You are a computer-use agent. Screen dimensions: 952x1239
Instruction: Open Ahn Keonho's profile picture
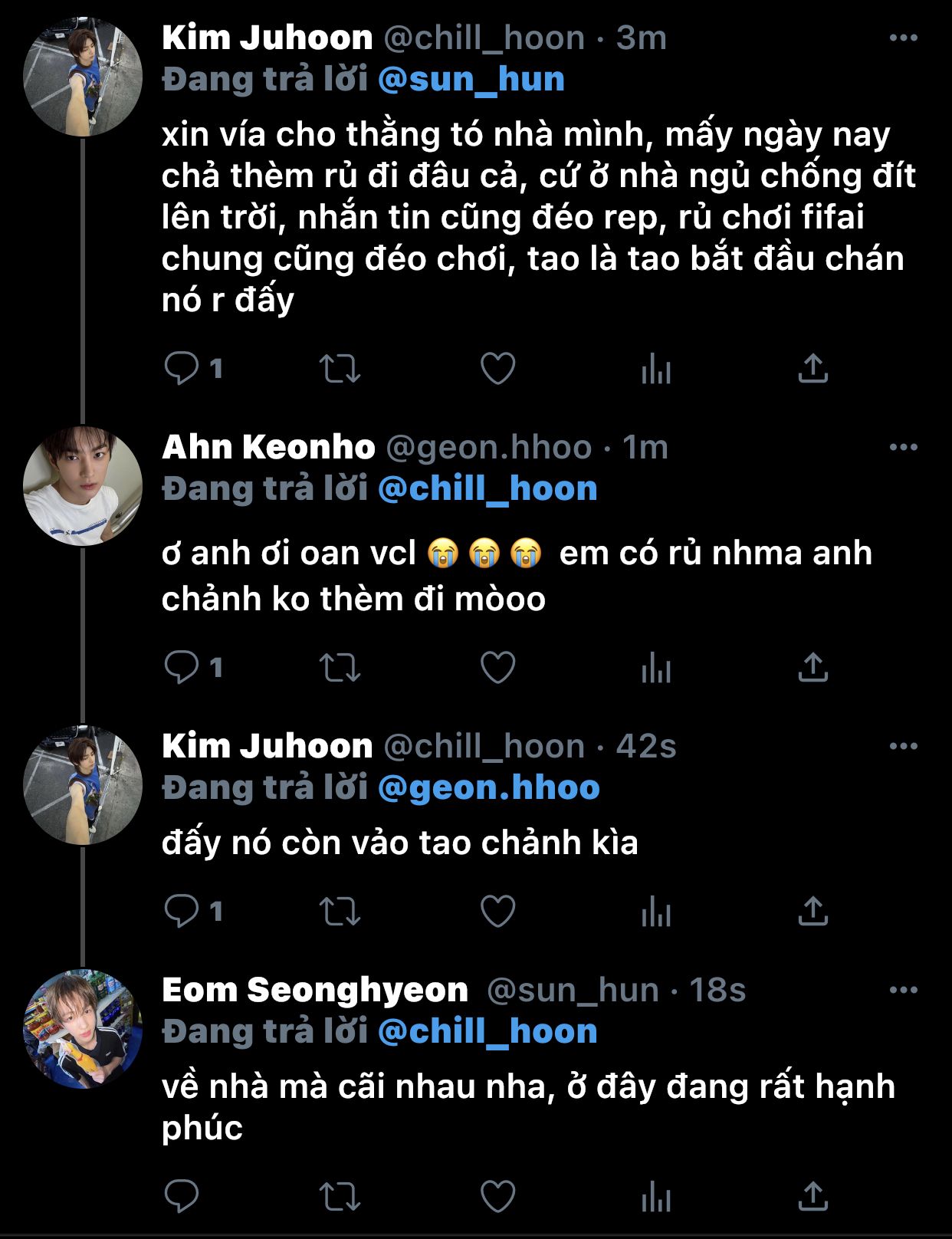click(x=83, y=486)
